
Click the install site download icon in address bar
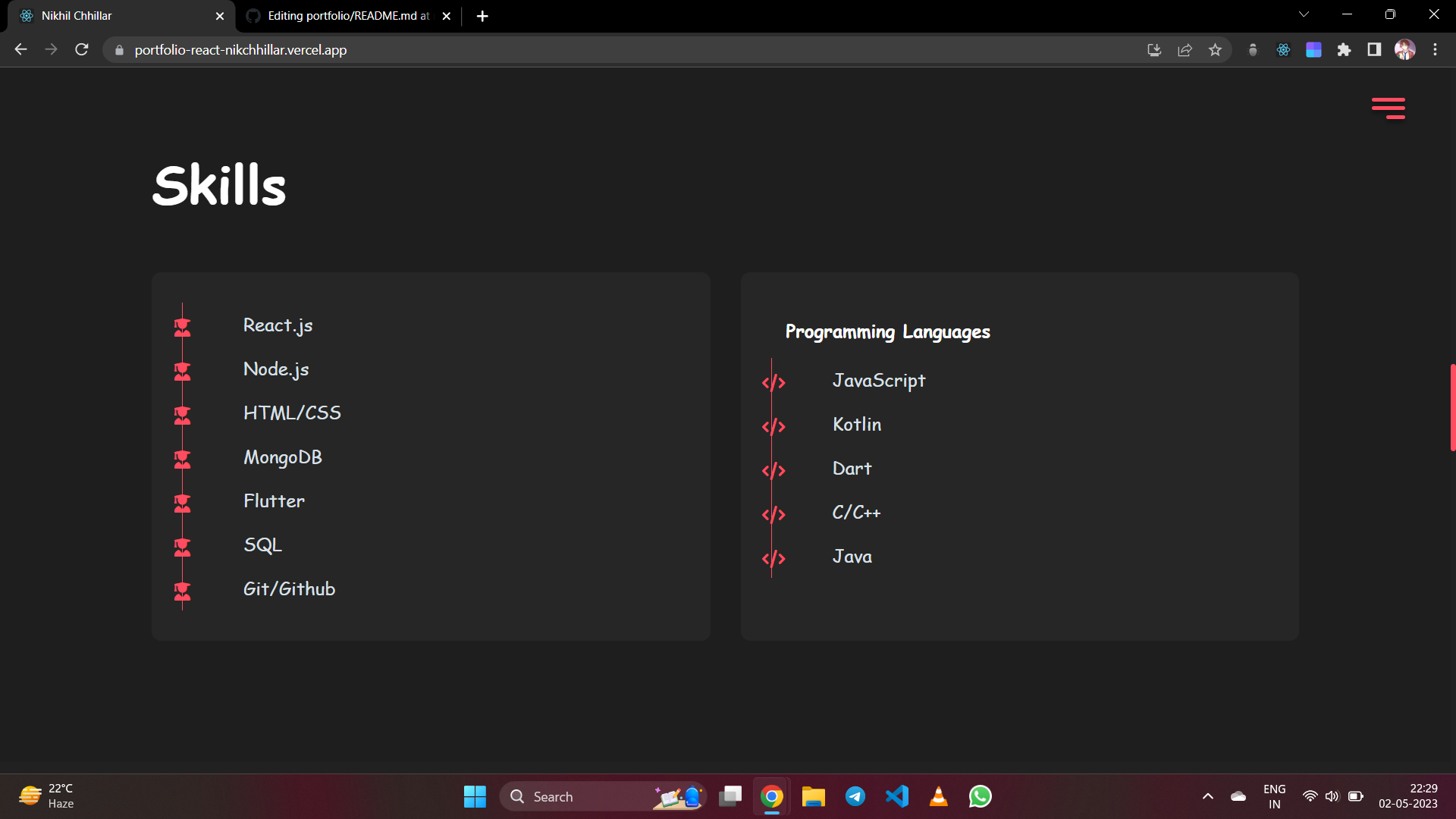click(1154, 49)
